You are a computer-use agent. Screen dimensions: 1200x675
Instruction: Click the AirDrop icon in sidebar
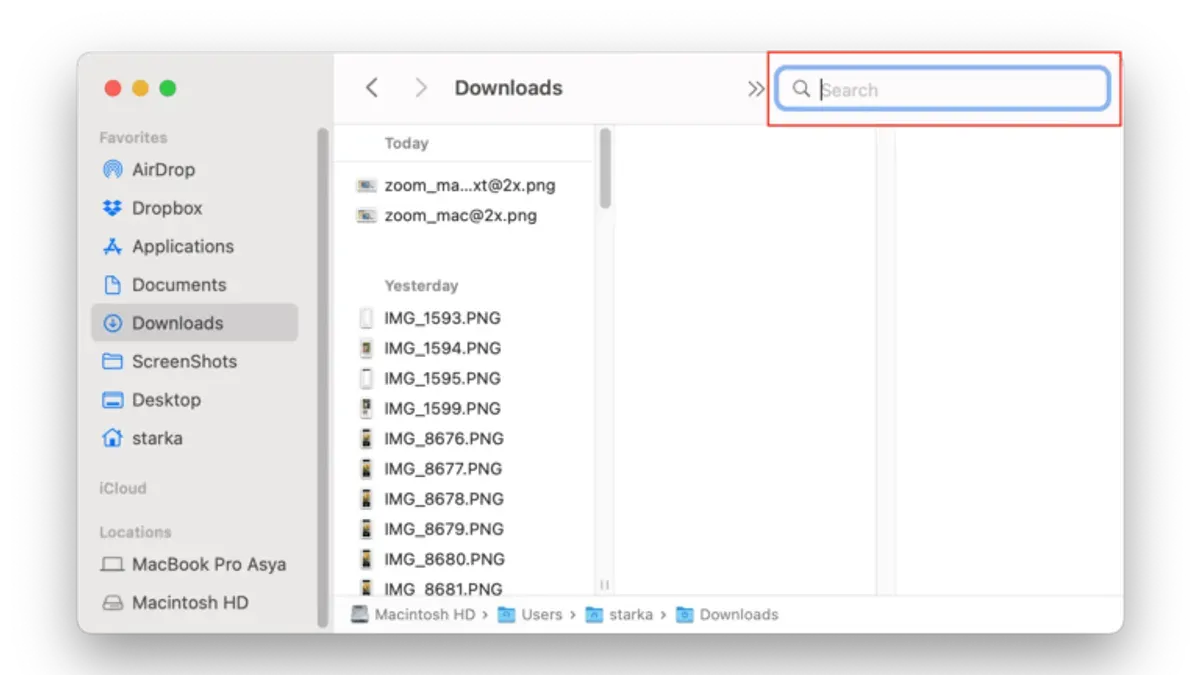click(113, 170)
